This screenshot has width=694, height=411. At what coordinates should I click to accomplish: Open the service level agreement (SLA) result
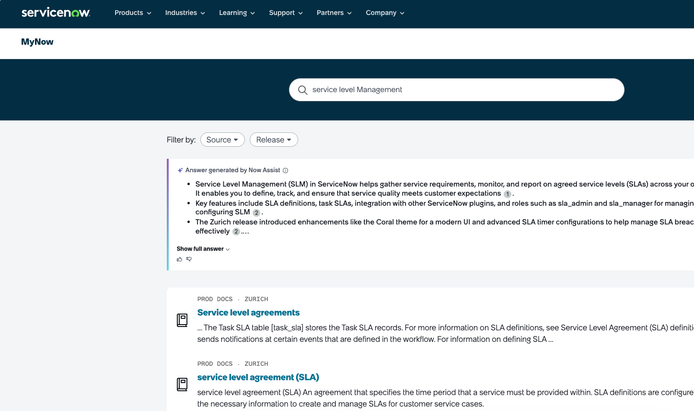click(258, 377)
